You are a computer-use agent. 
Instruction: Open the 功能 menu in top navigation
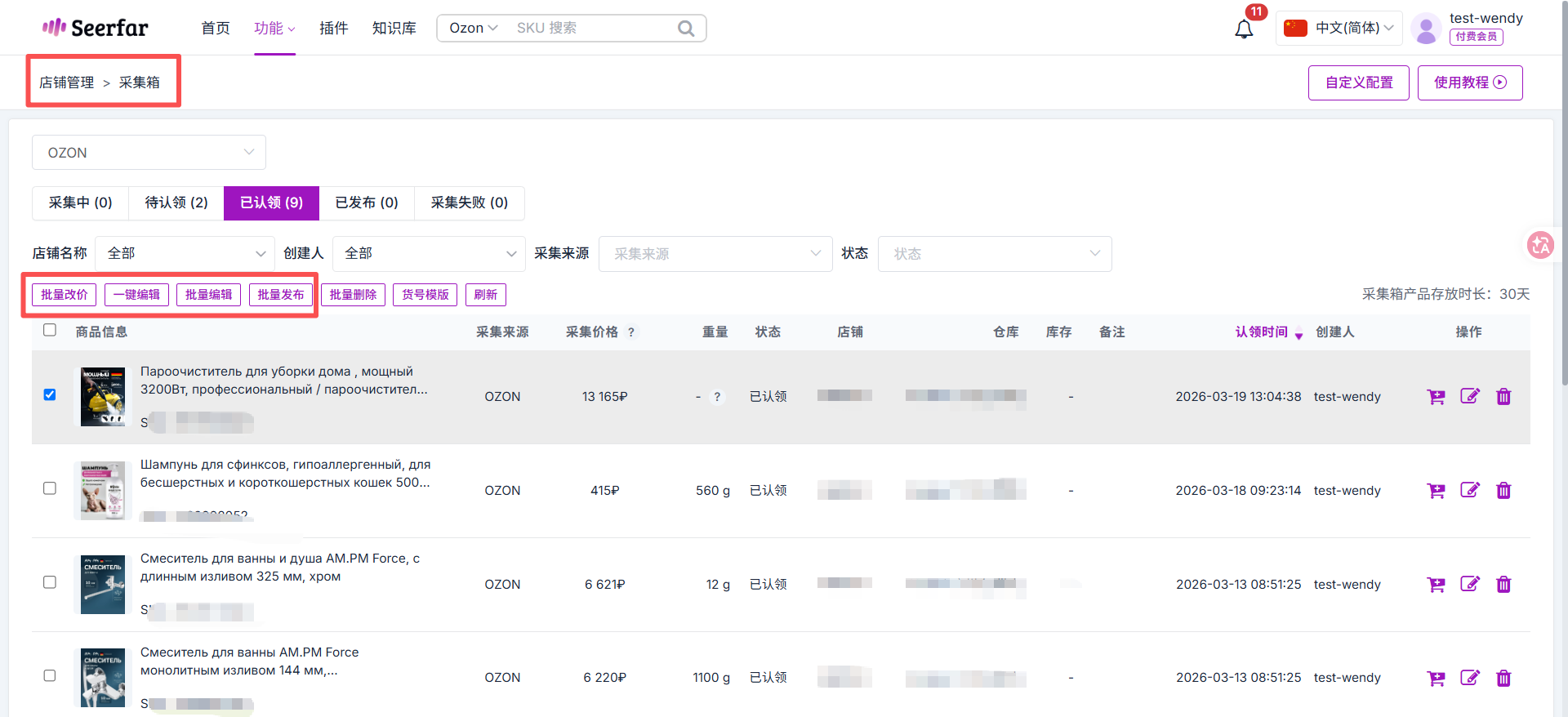274,29
